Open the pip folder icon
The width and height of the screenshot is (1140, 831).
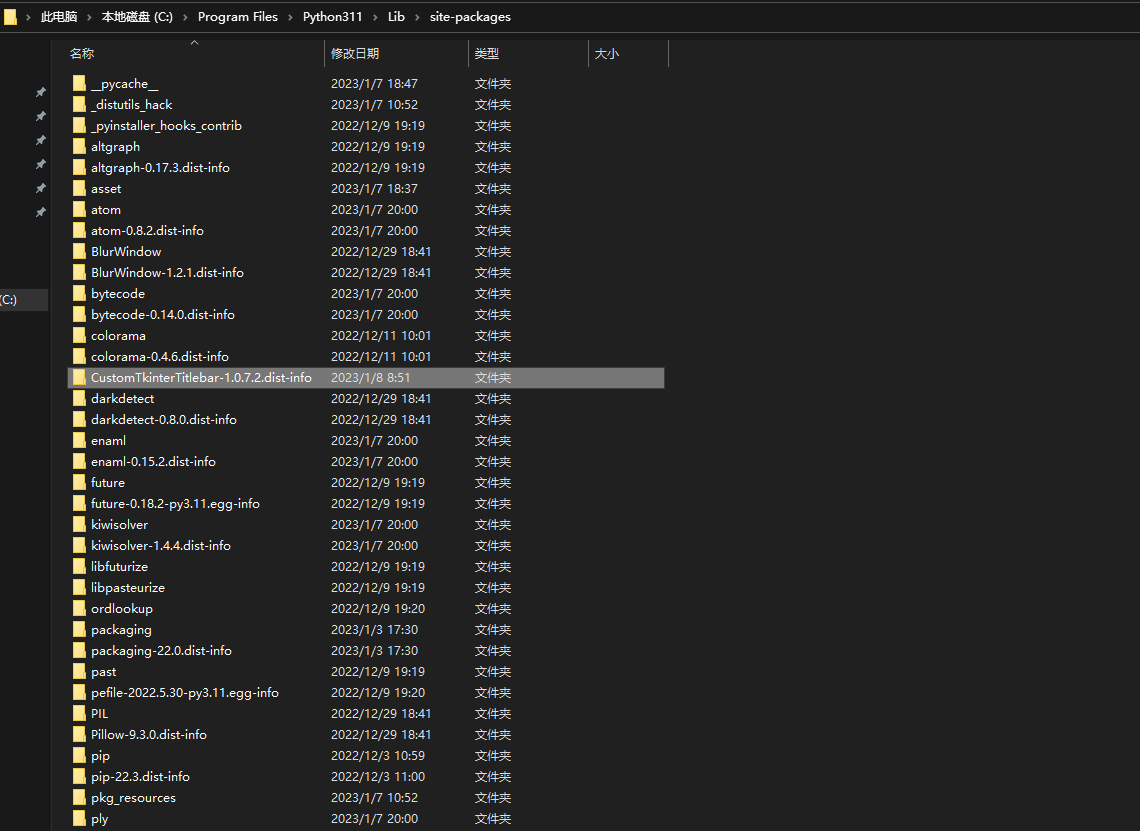coord(79,755)
